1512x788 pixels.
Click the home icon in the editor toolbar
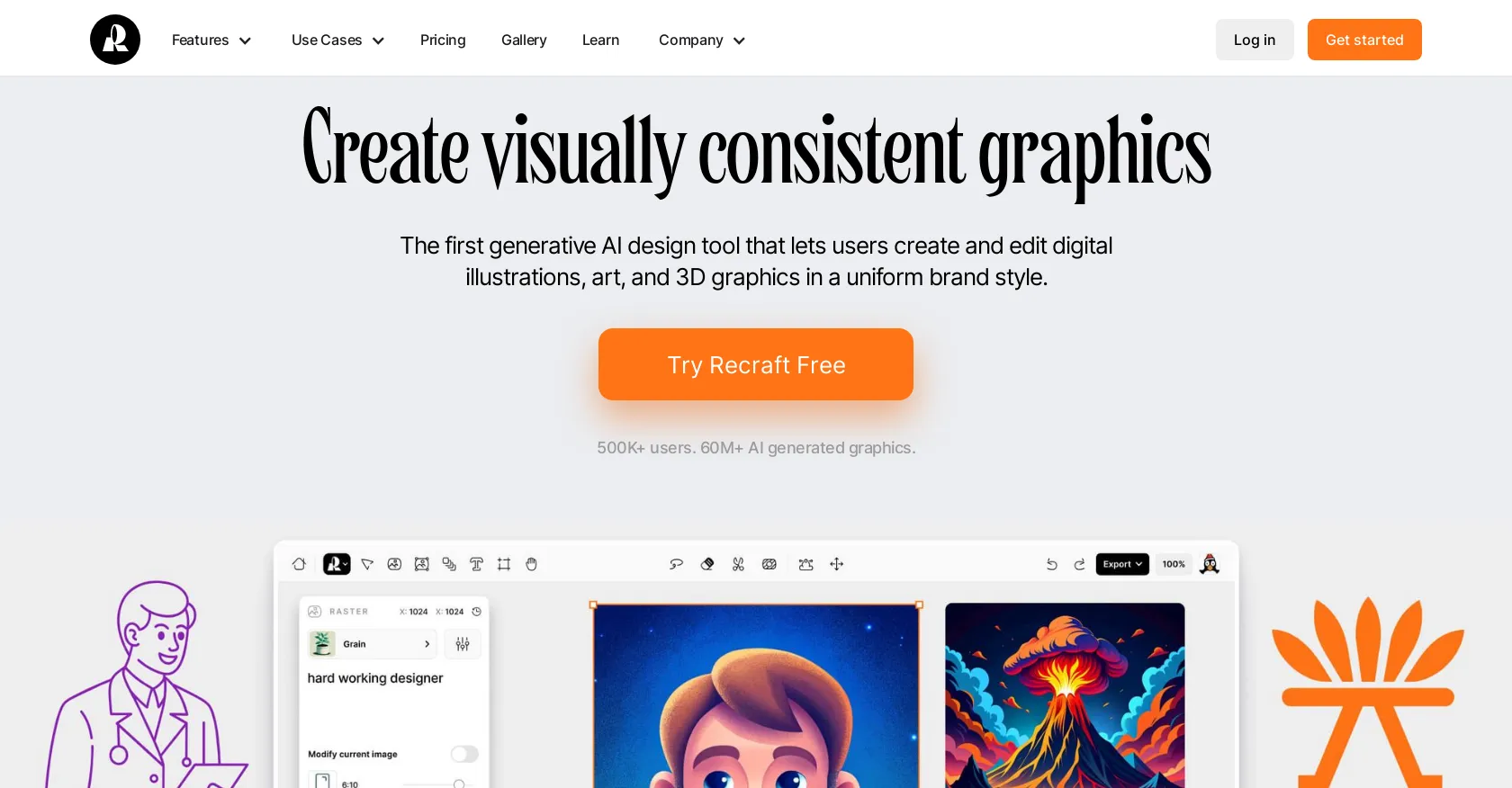tap(299, 564)
